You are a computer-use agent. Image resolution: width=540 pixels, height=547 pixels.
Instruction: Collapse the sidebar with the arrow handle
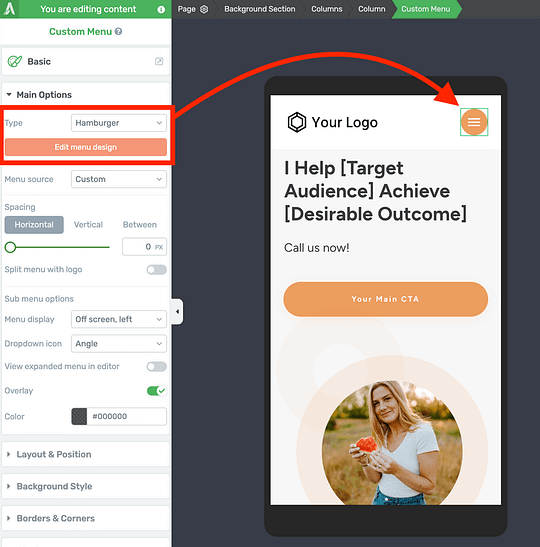tap(177, 311)
